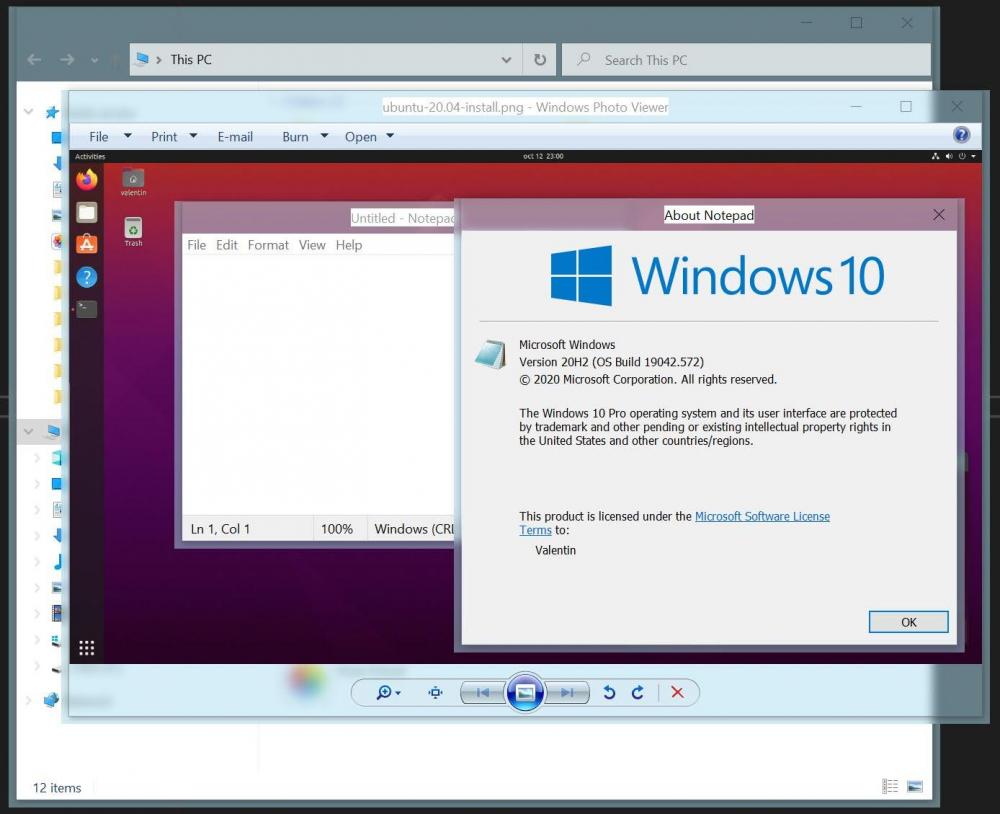This screenshot has height=814, width=1000.
Task: Click the Terminal icon in the dock
Action: point(87,309)
